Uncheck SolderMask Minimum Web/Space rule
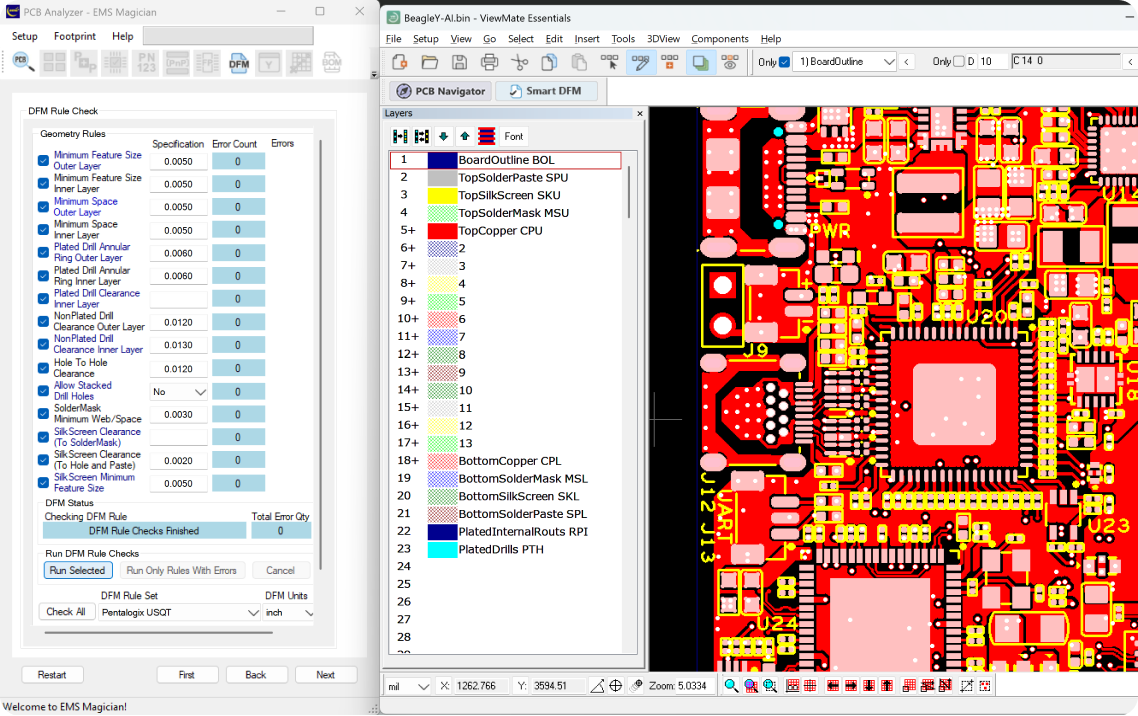The width and height of the screenshot is (1138, 716). pyautogui.click(x=43, y=414)
